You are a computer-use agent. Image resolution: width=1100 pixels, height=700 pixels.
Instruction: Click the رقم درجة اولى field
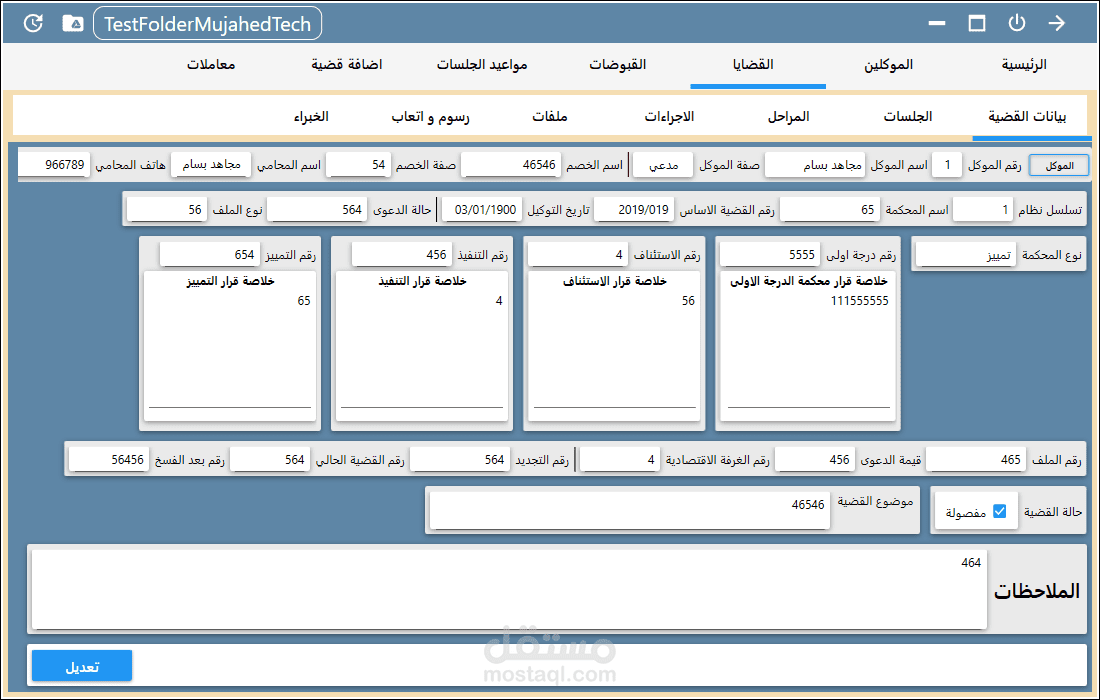click(x=771, y=255)
